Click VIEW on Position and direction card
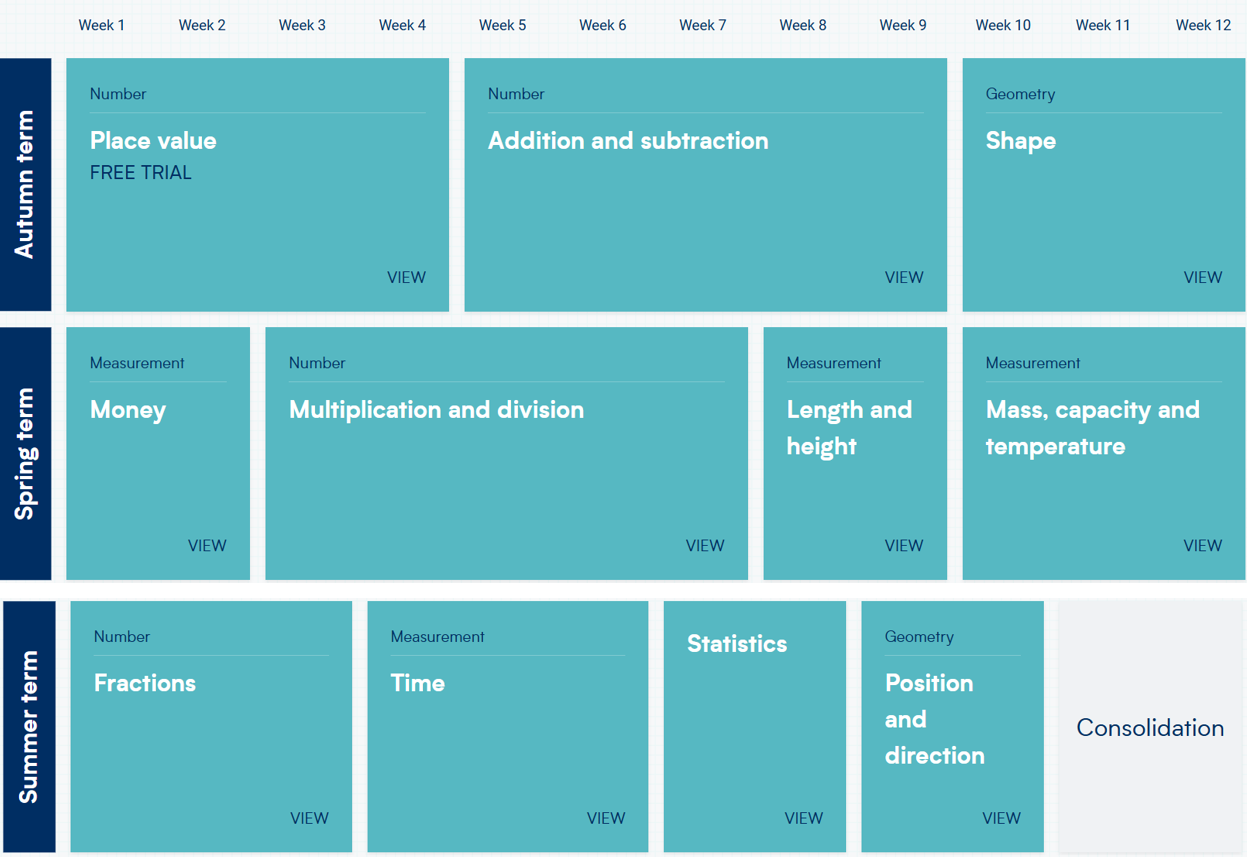The height and width of the screenshot is (857, 1251). [x=1001, y=818]
